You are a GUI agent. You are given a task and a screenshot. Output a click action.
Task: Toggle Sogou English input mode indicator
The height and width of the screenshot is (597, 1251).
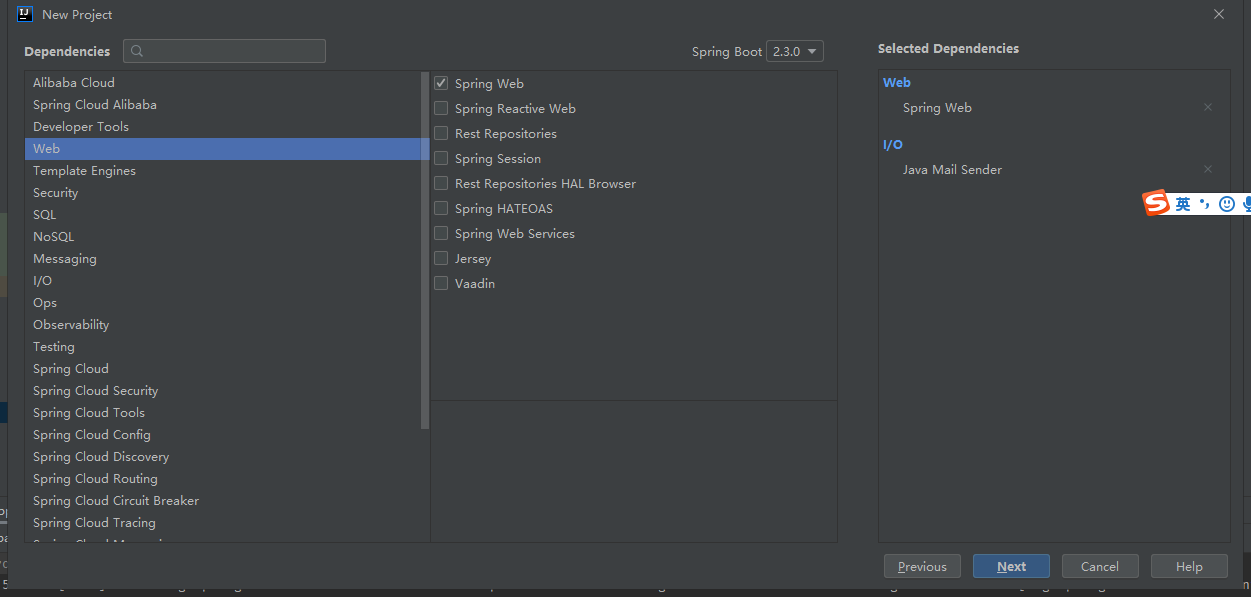click(1183, 204)
